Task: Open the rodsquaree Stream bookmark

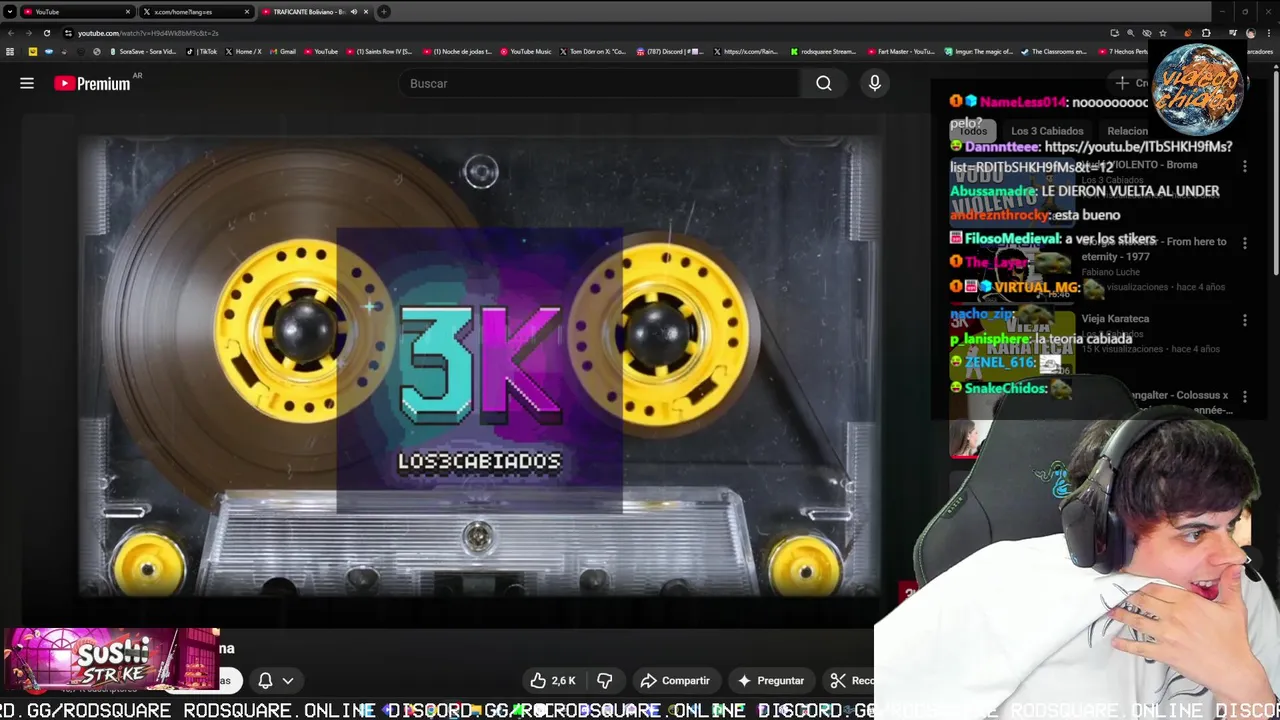Action: tap(823, 51)
